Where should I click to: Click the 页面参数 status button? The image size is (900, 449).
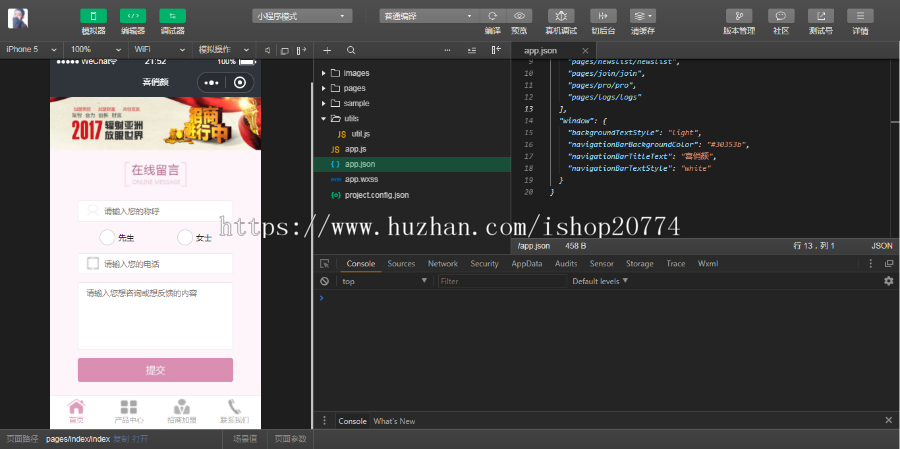coord(290,439)
